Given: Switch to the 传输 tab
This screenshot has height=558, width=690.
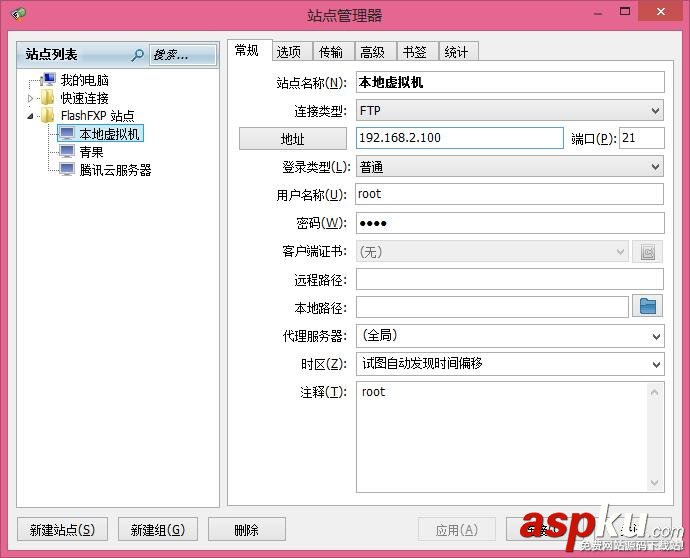Looking at the screenshot, I should (x=333, y=52).
